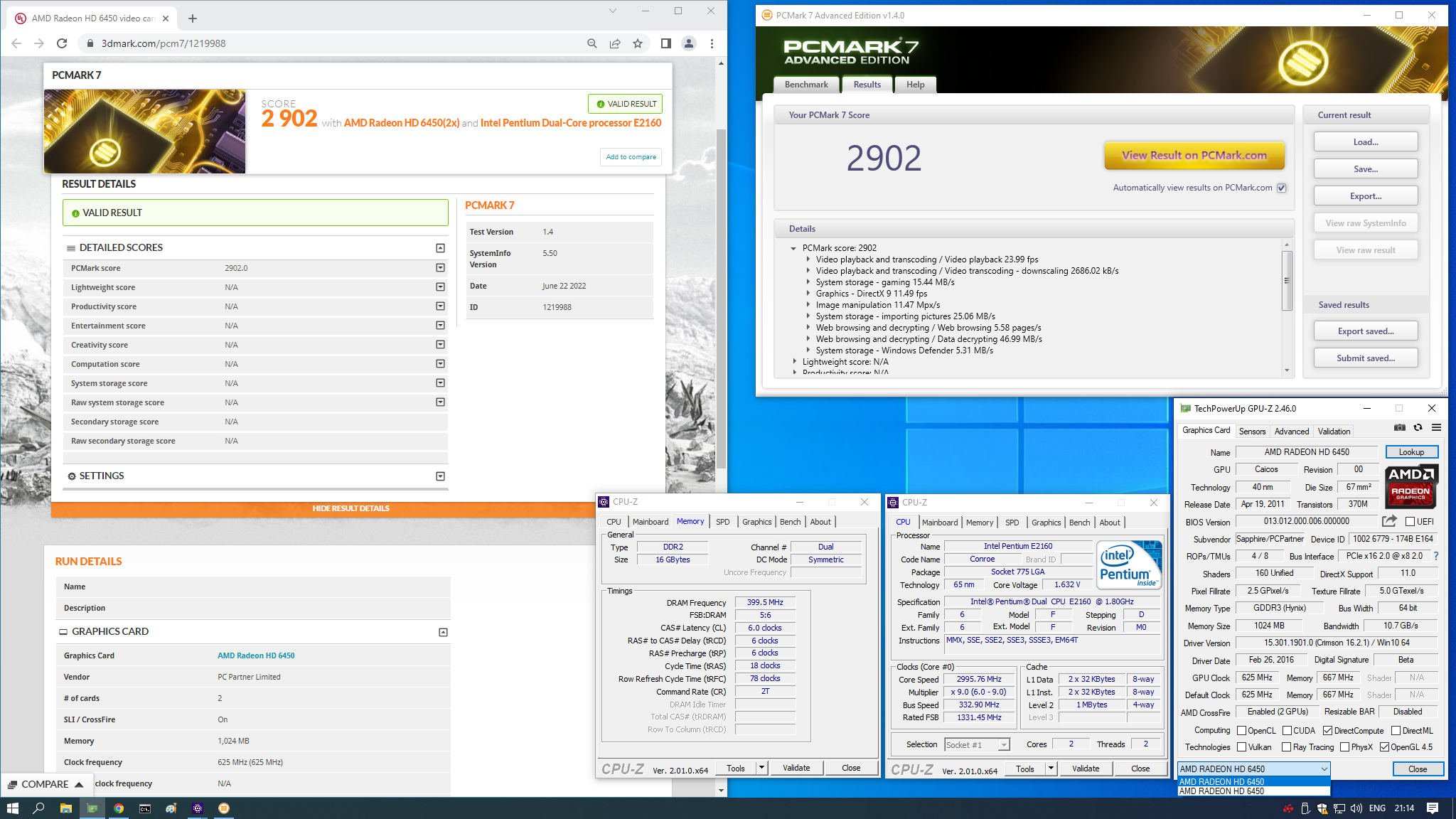
Task: Switch to the Benchmark tab in PCMark 7
Action: (x=806, y=85)
